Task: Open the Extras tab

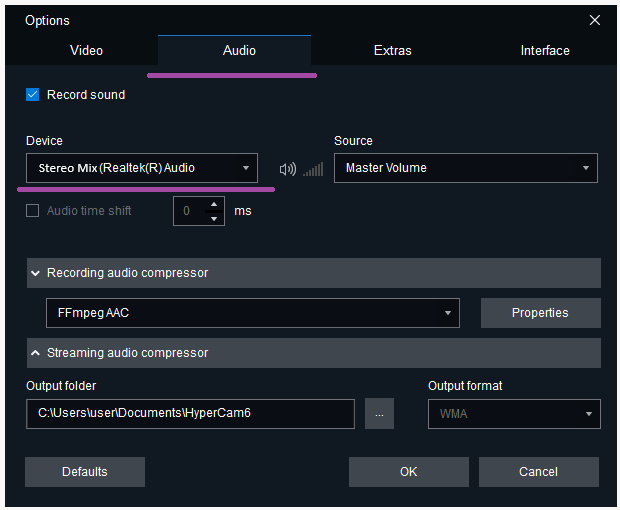Action: click(x=393, y=50)
